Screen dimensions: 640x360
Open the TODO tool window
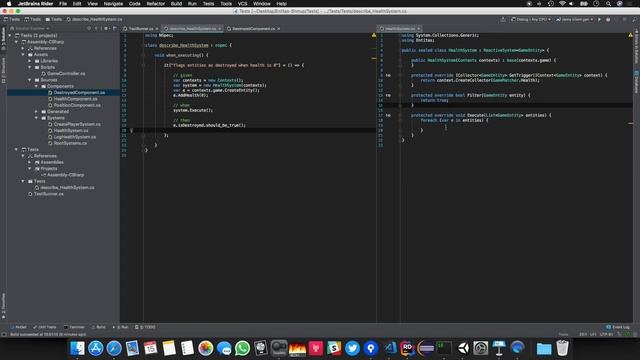pos(145,327)
